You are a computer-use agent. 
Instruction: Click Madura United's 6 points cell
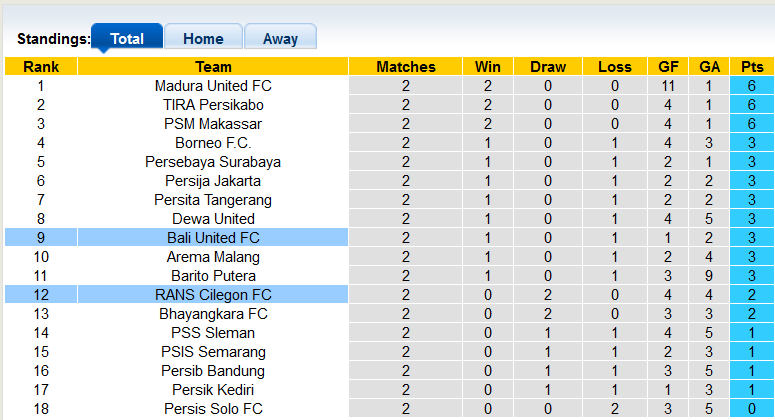[x=751, y=86]
